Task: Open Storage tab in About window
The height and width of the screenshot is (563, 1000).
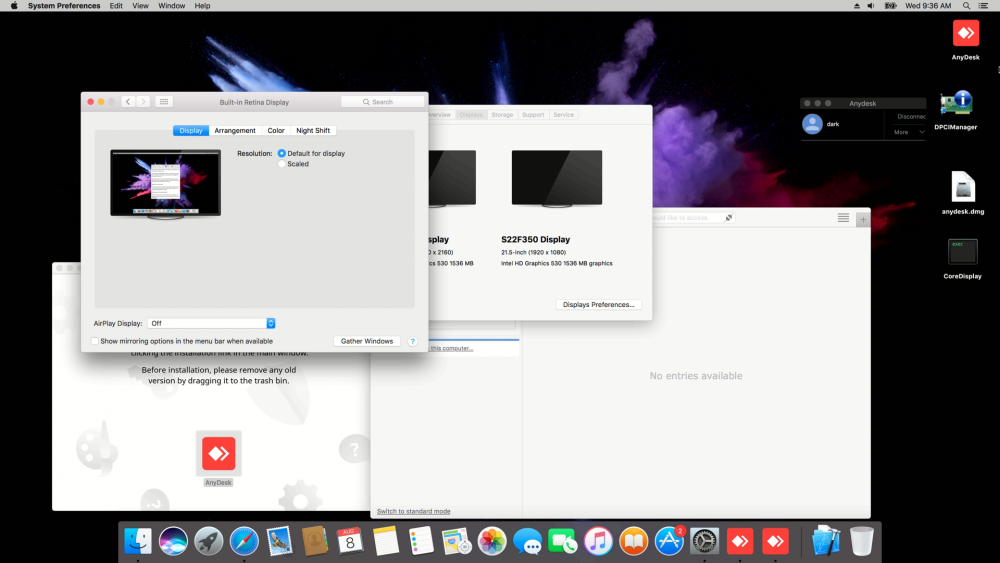Action: point(502,115)
